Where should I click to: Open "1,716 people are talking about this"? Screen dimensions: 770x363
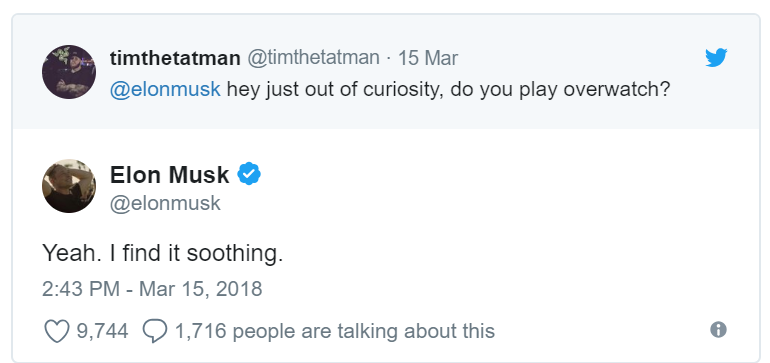(x=334, y=331)
